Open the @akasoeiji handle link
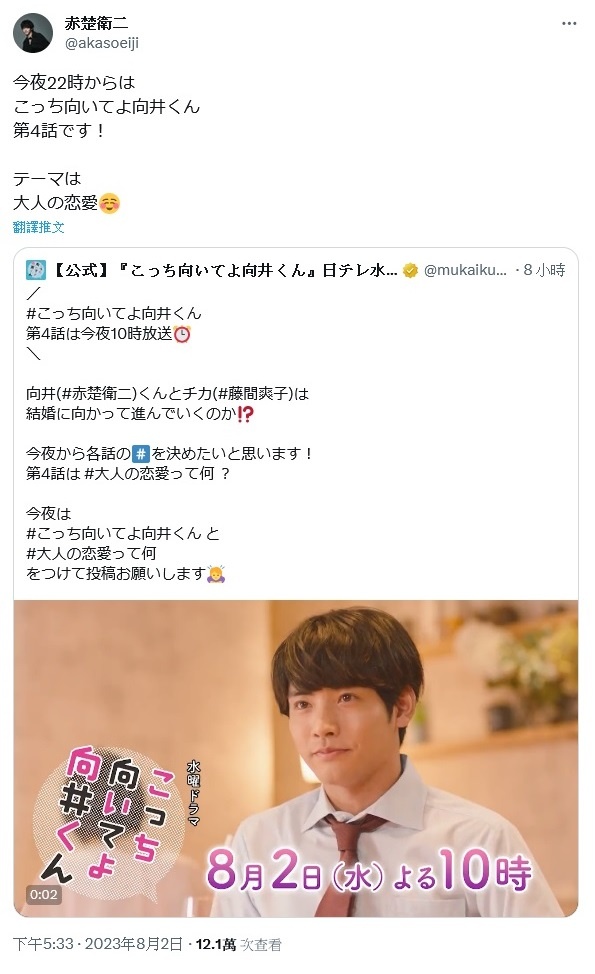 point(102,43)
